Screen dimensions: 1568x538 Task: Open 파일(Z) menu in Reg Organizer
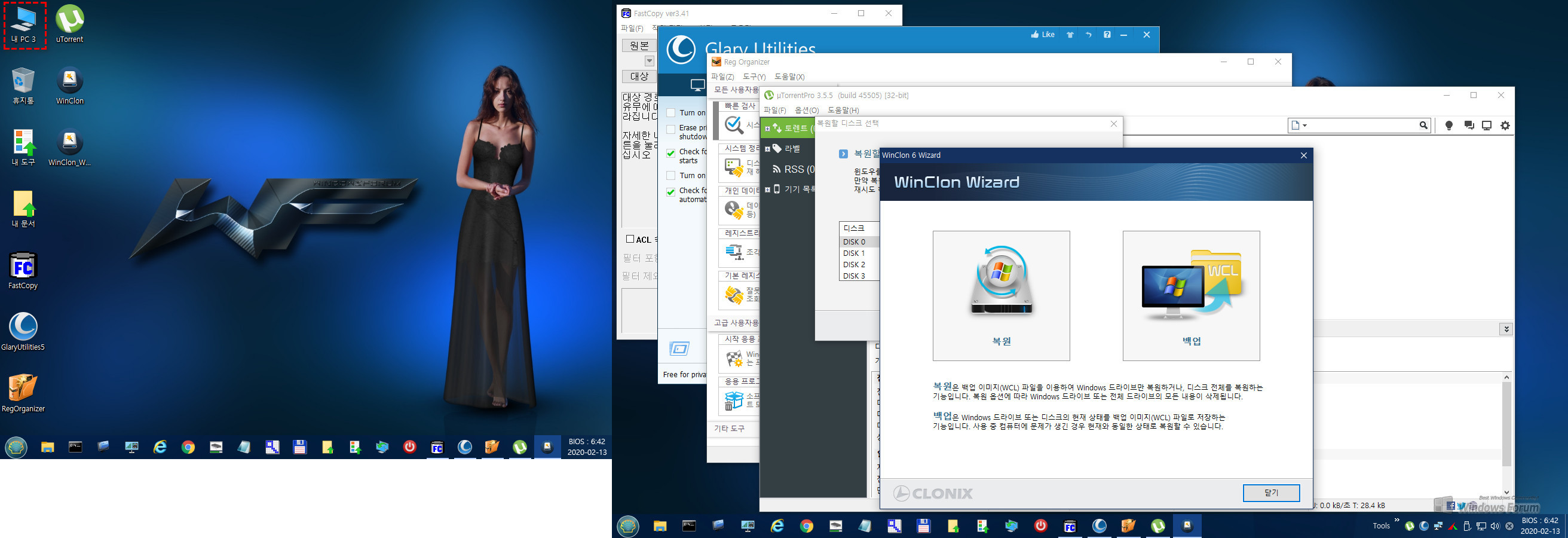722,77
